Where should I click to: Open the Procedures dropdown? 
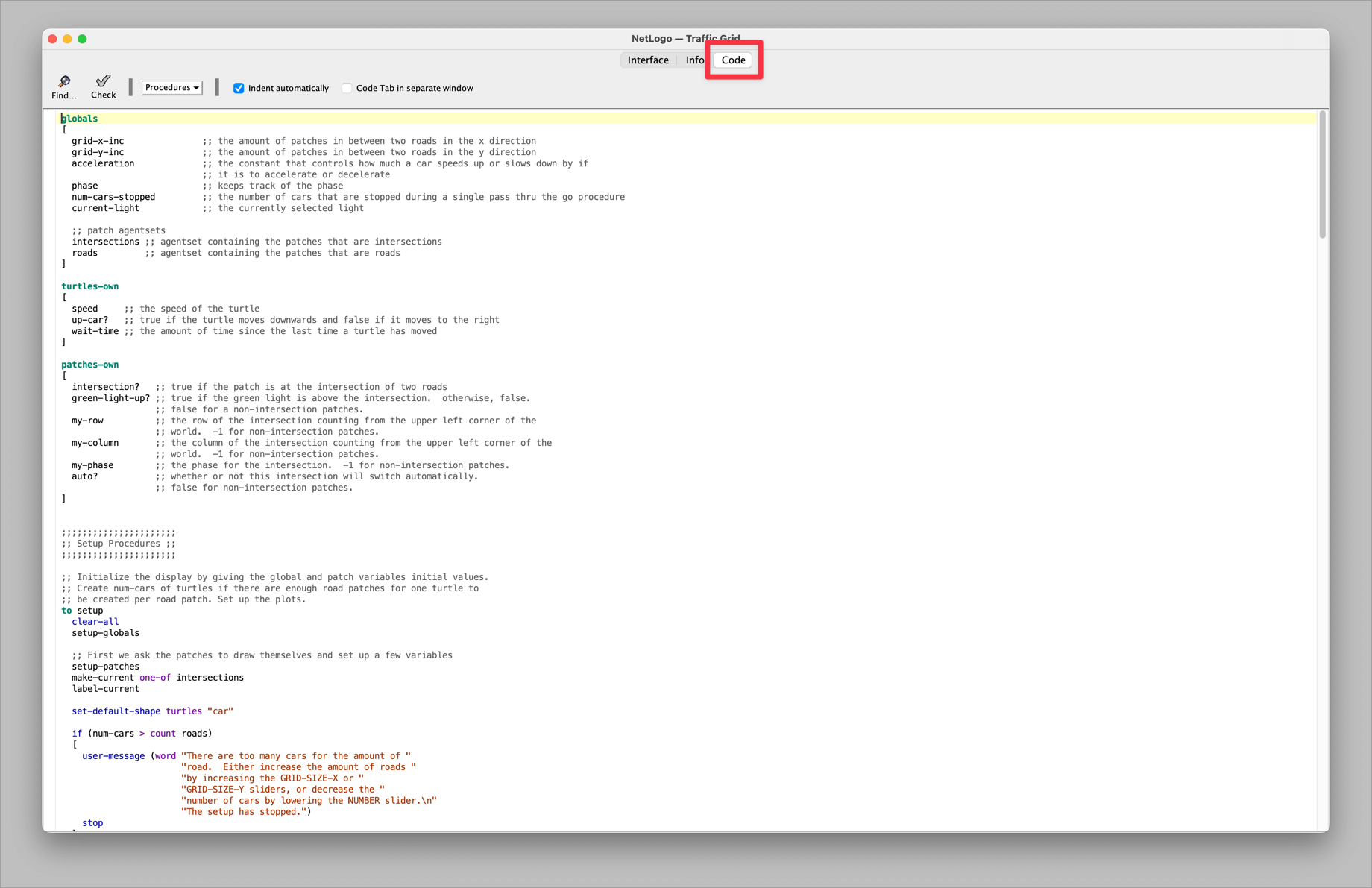click(171, 87)
